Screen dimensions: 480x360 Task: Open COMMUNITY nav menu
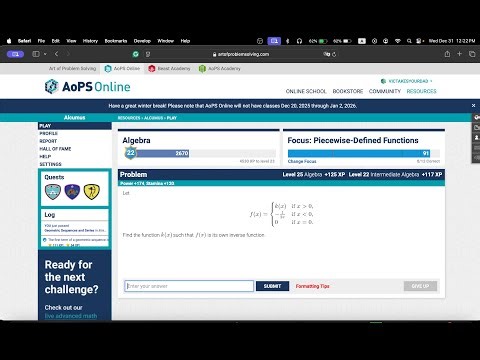click(385, 91)
